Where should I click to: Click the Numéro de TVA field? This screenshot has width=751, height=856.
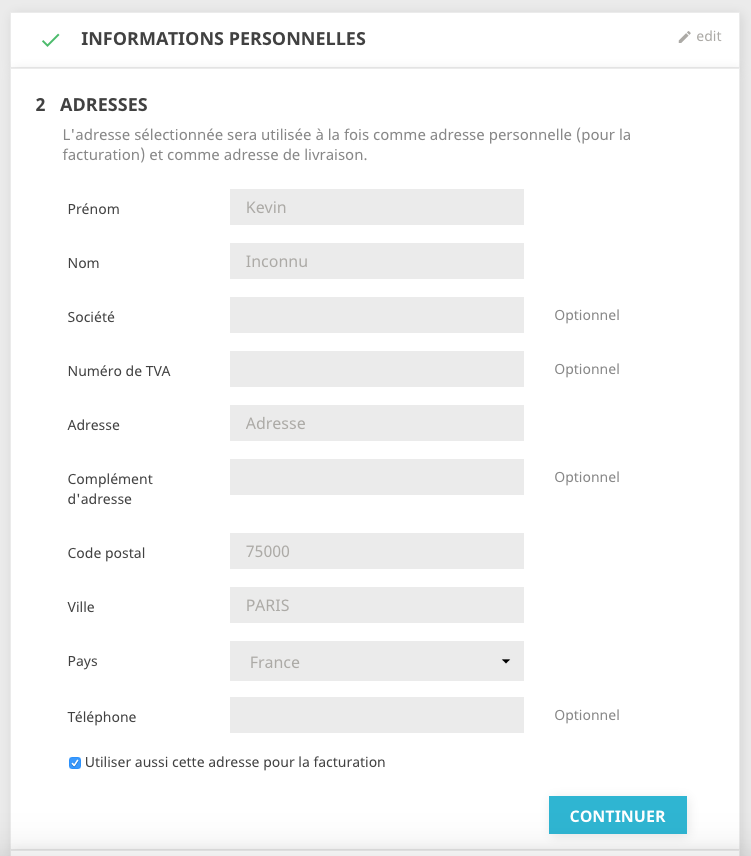(x=377, y=369)
